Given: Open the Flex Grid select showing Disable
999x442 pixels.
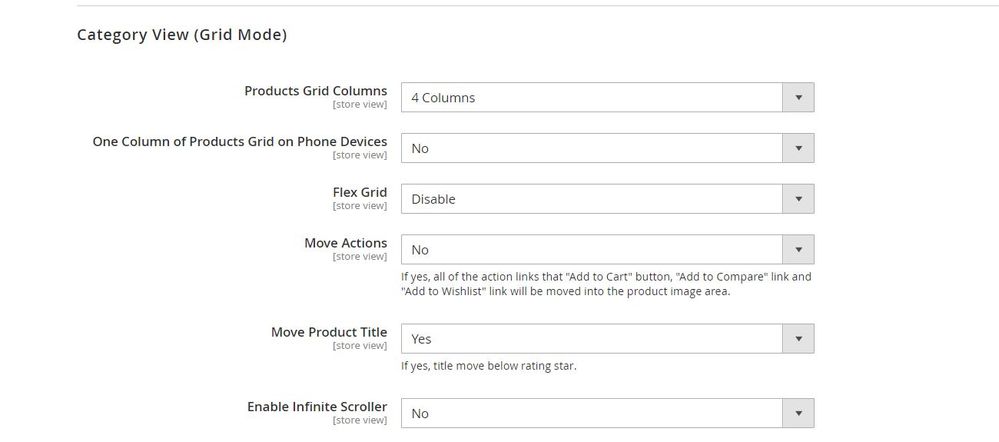Looking at the screenshot, I should (x=607, y=199).
